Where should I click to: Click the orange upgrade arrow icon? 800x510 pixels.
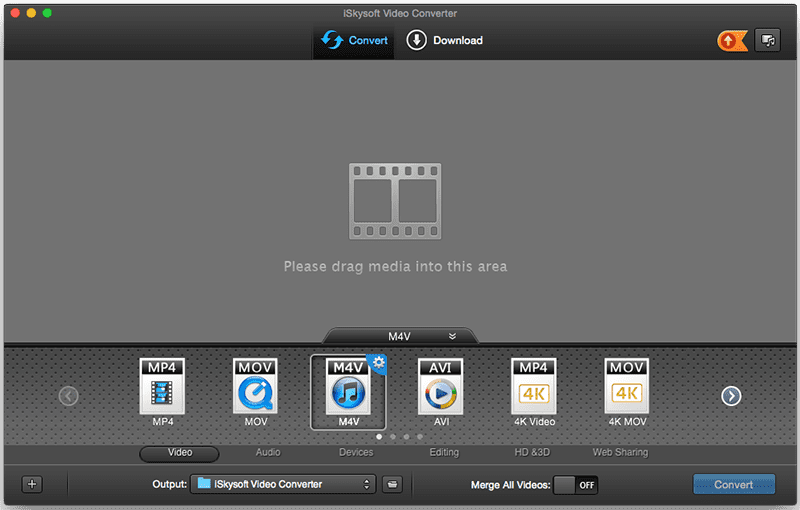pyautogui.click(x=732, y=41)
